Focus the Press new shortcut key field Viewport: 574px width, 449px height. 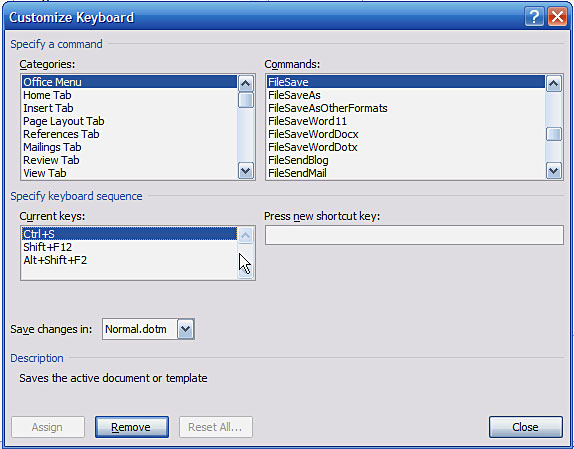pyautogui.click(x=414, y=235)
